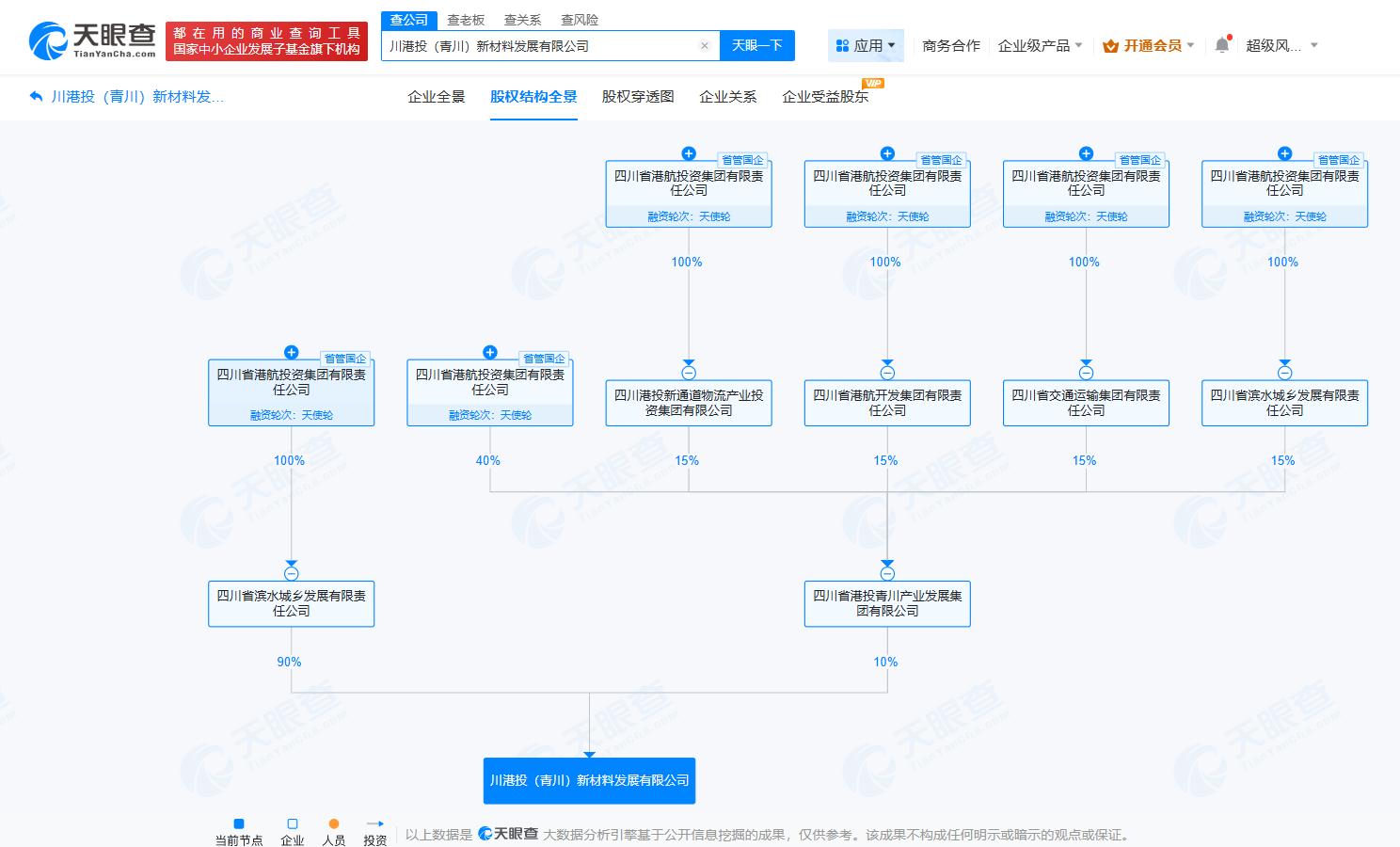Open the 开通会员 dropdown
Viewport: 1400px width, 847px height.
1149,45
